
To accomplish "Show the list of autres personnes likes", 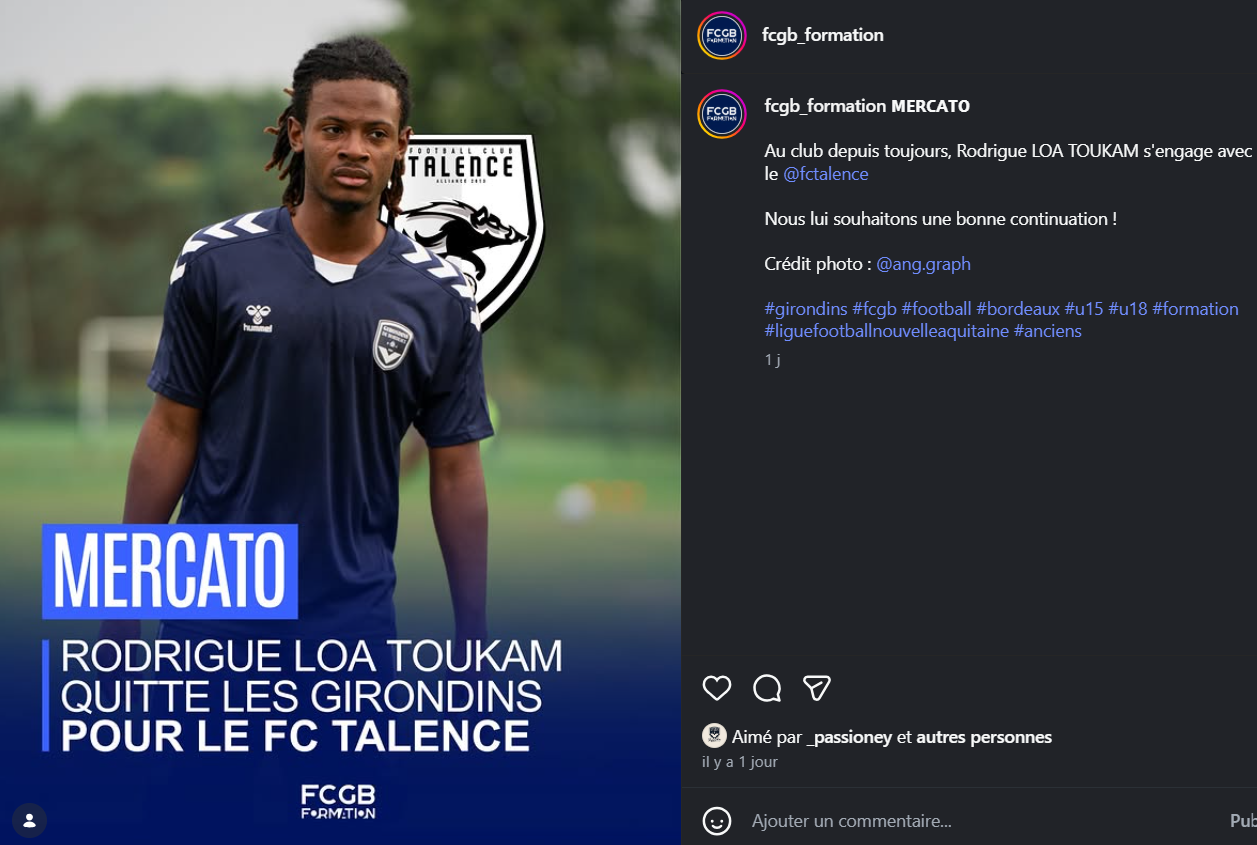I will (x=984, y=737).
